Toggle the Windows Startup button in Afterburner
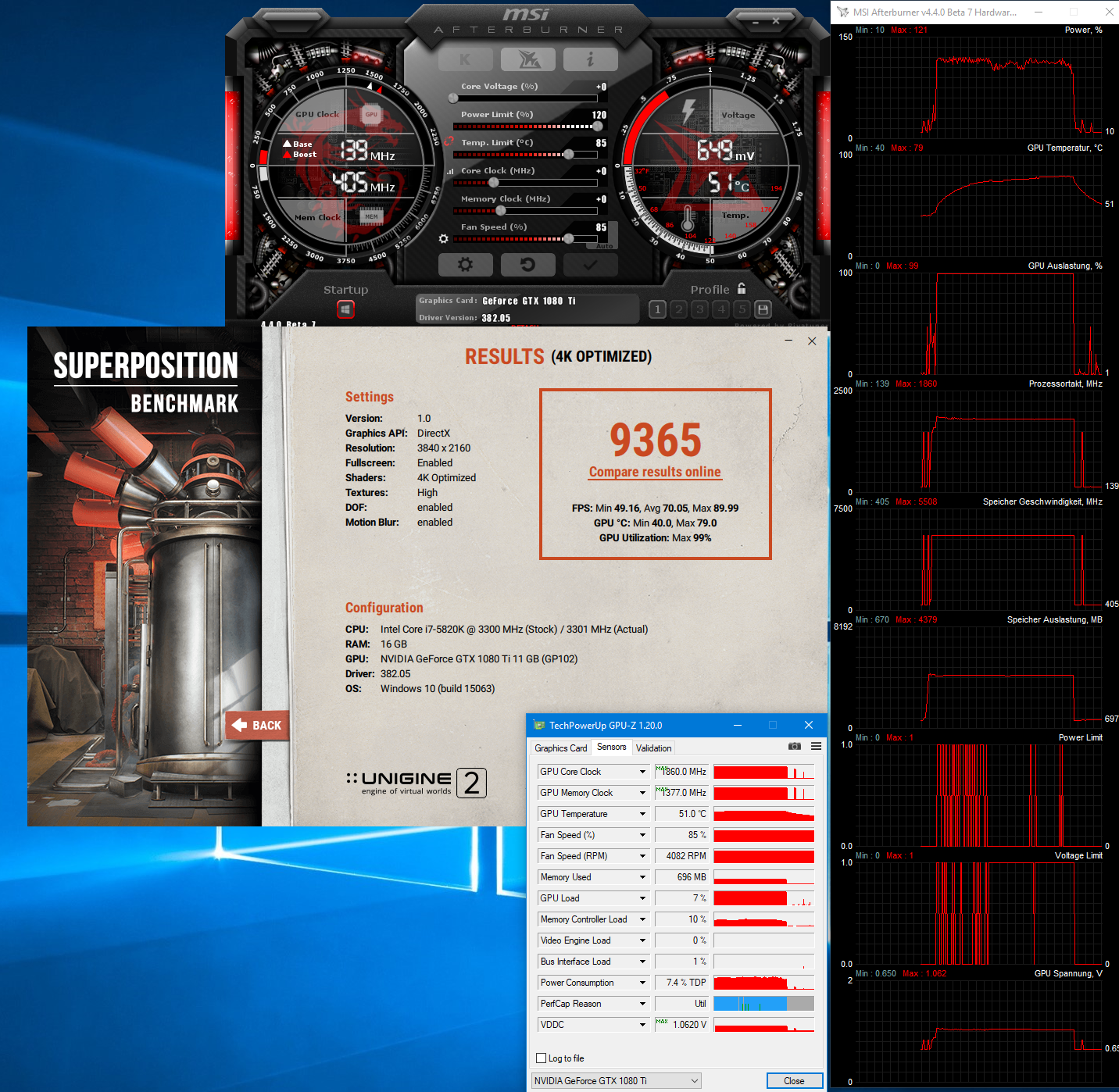Screen dimensions: 1119x1092 [x=345, y=310]
